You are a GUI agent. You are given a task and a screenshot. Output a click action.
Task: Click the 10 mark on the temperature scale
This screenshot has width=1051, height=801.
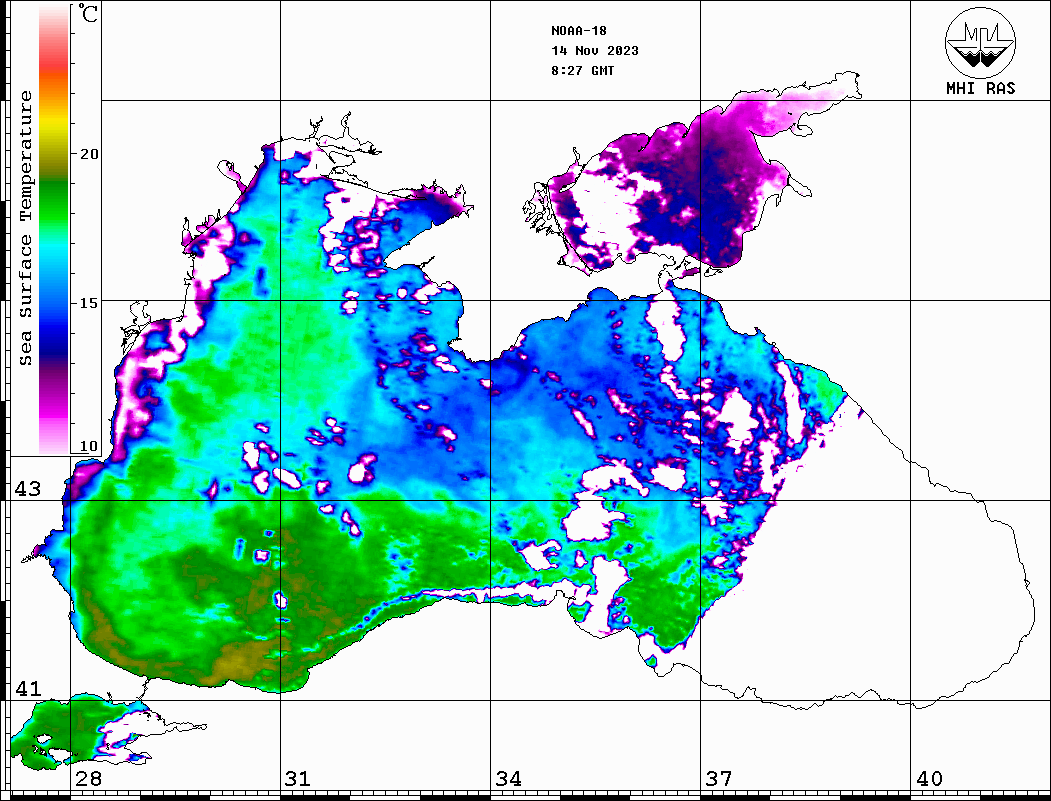point(88,446)
